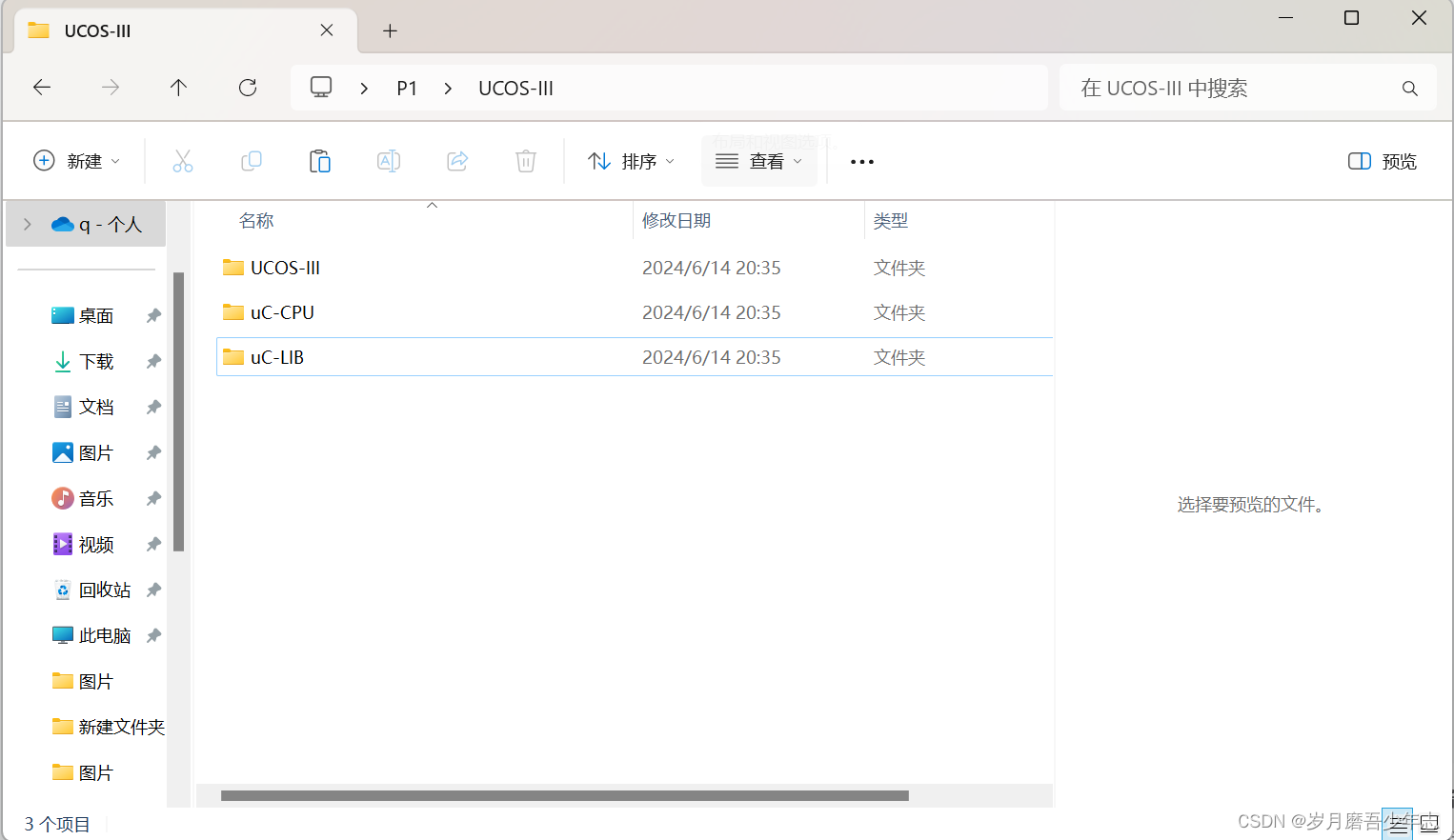
Task: Sort by 名称 column header
Action: [x=256, y=221]
